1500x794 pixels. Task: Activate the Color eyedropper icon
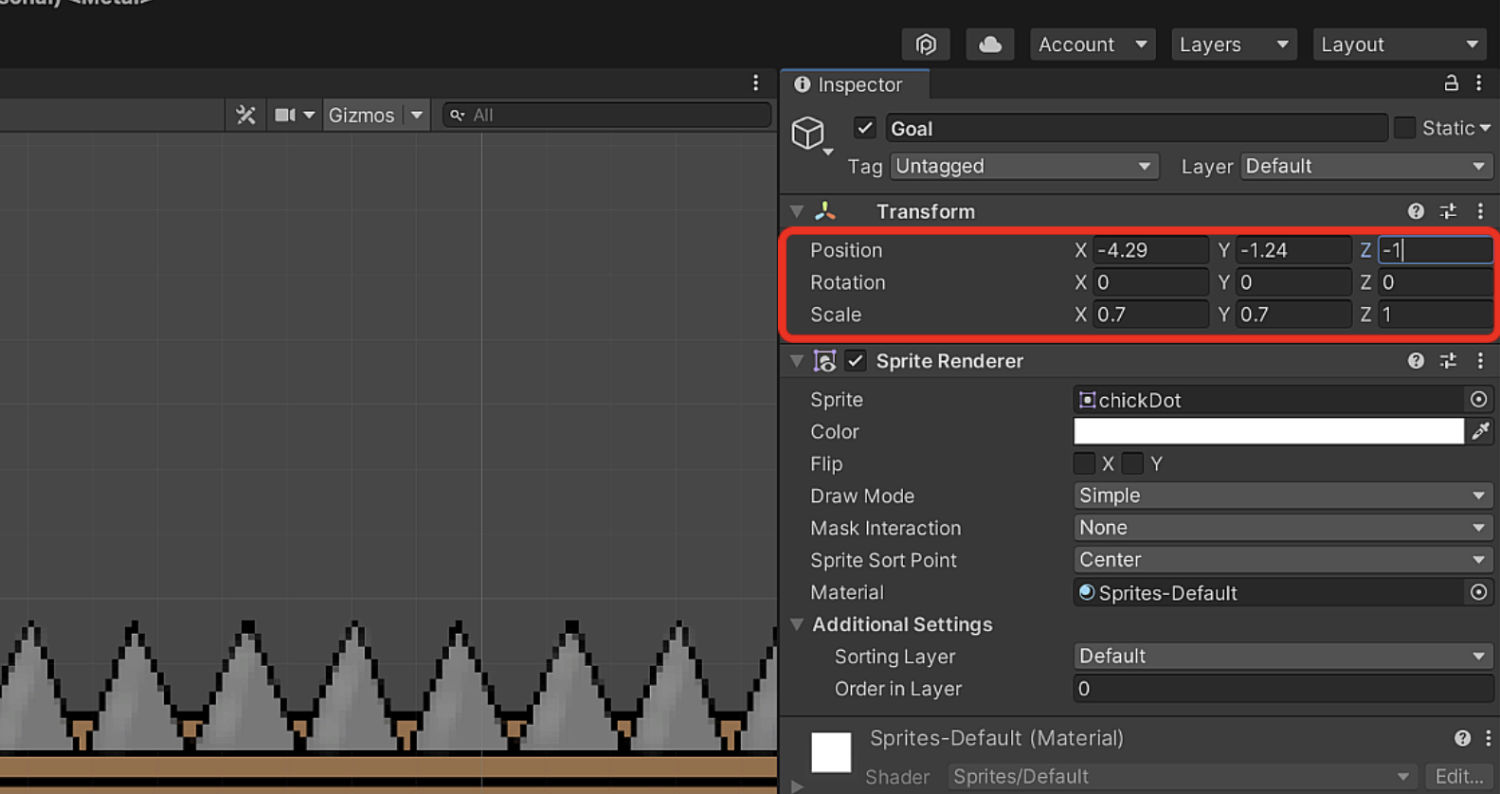[1480, 431]
